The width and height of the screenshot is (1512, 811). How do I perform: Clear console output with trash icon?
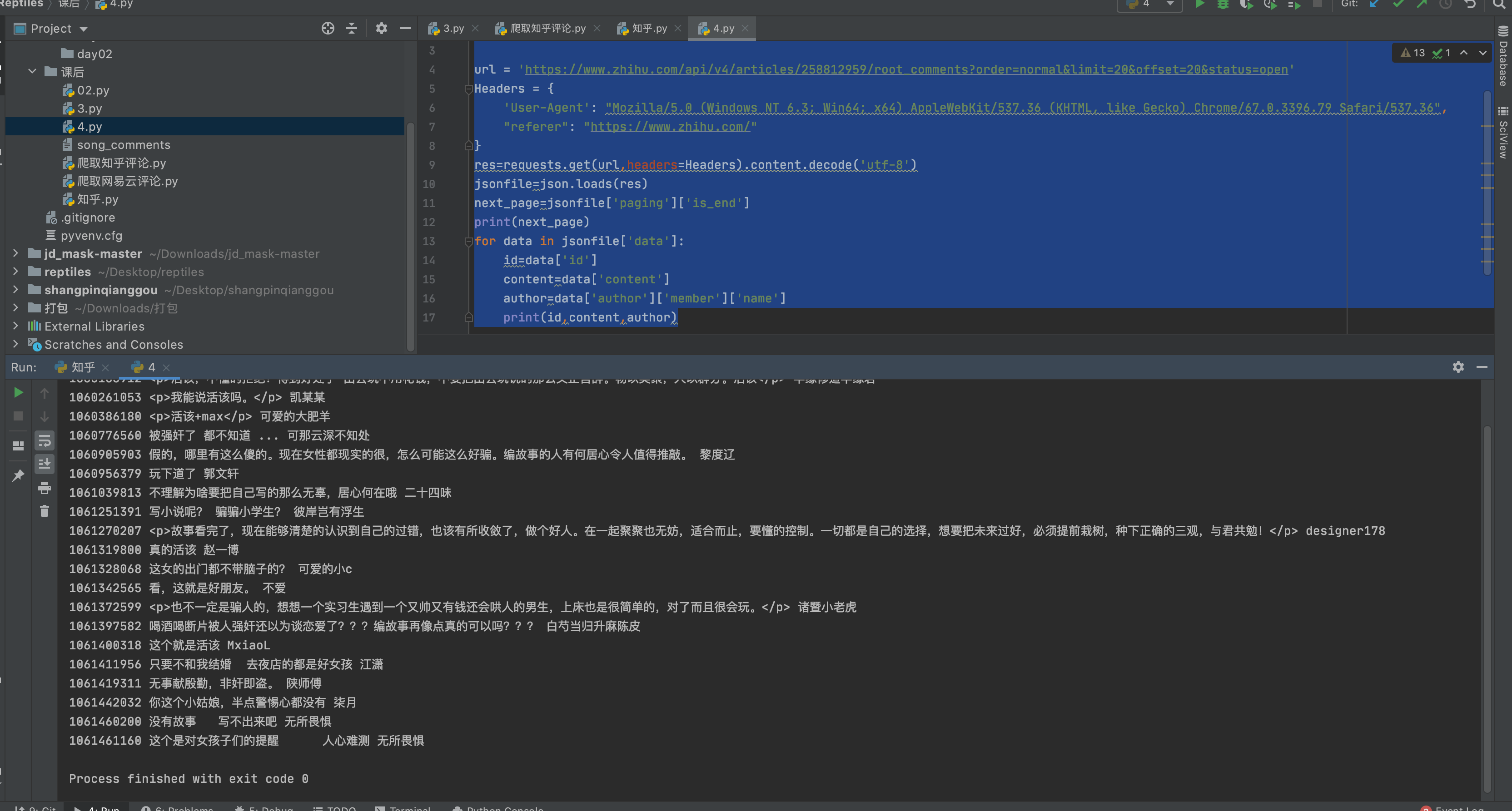point(45,511)
